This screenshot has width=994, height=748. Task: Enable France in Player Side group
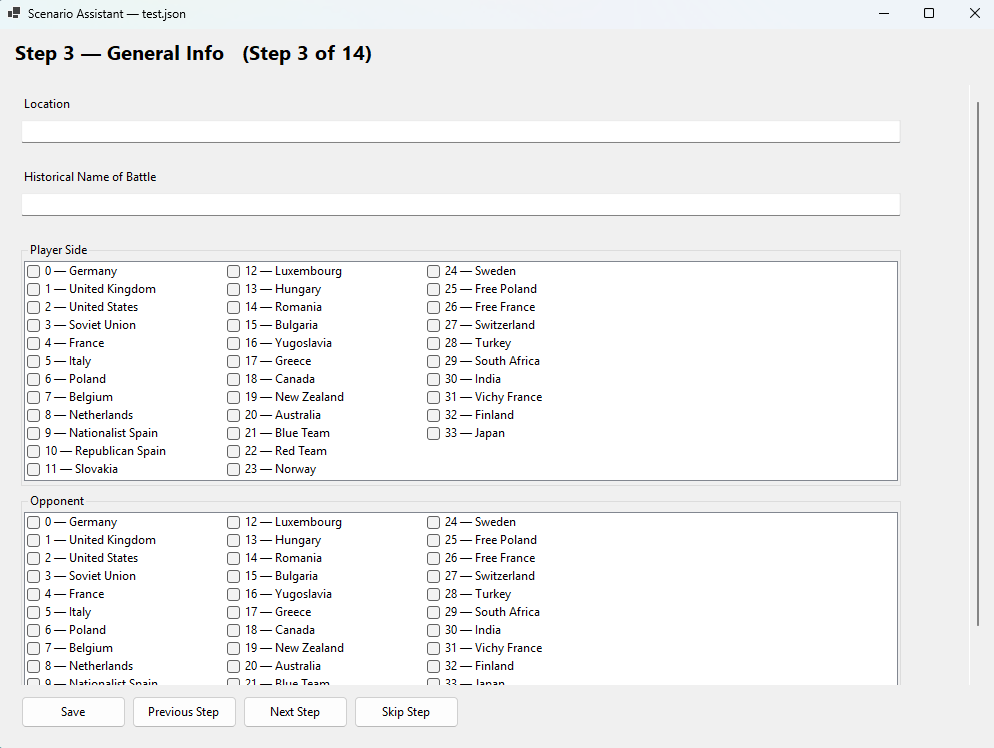point(34,344)
